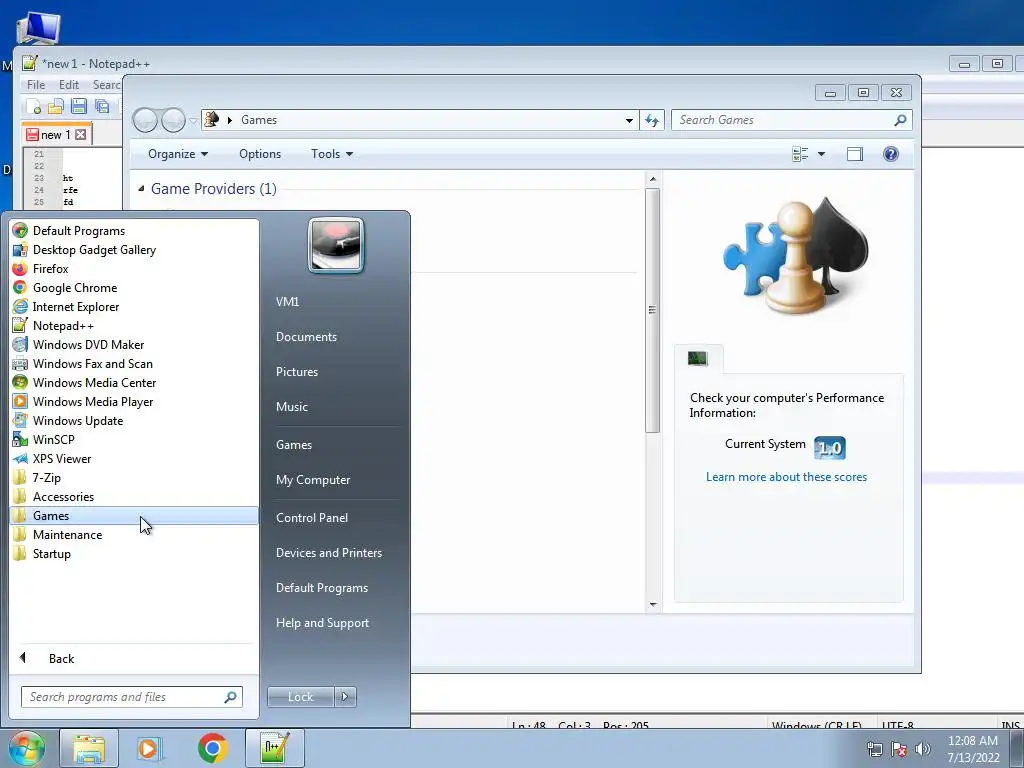Refresh the Games folder view

pos(652,120)
